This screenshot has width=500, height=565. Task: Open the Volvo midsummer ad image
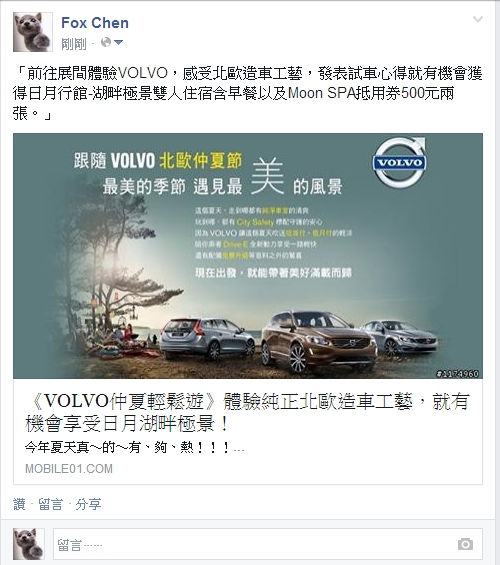click(248, 256)
